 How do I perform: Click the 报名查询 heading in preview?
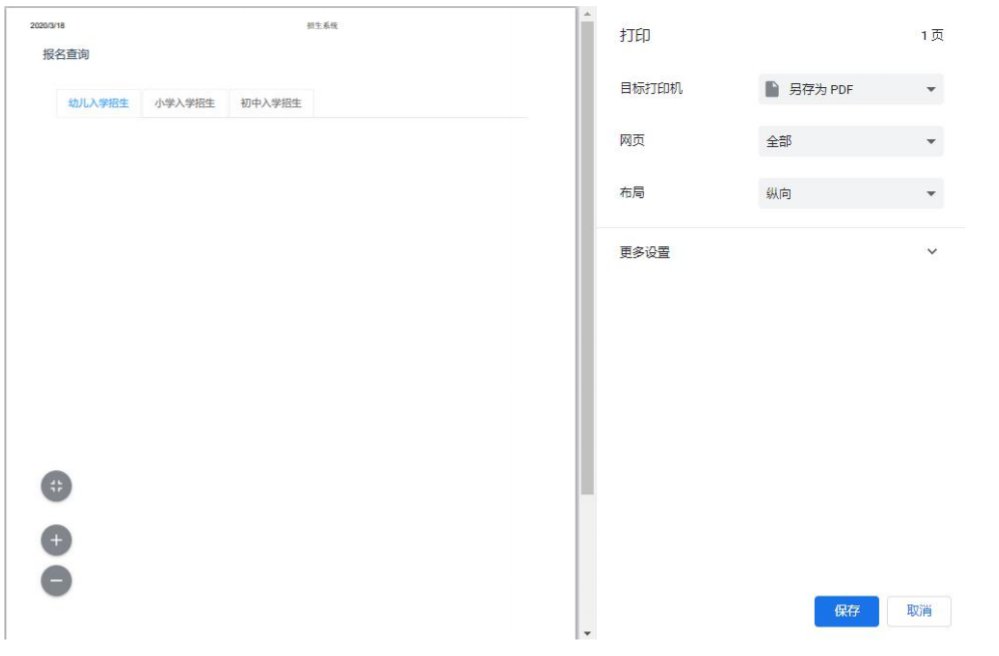click(66, 55)
